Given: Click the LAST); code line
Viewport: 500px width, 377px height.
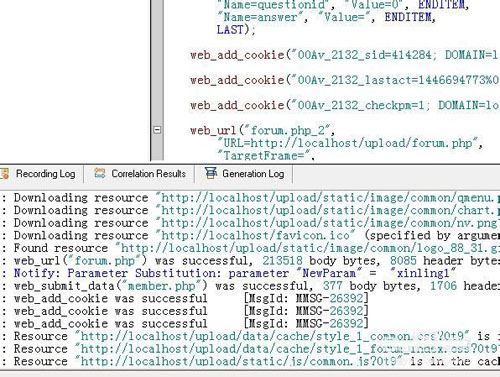Looking at the screenshot, I should [236, 30].
